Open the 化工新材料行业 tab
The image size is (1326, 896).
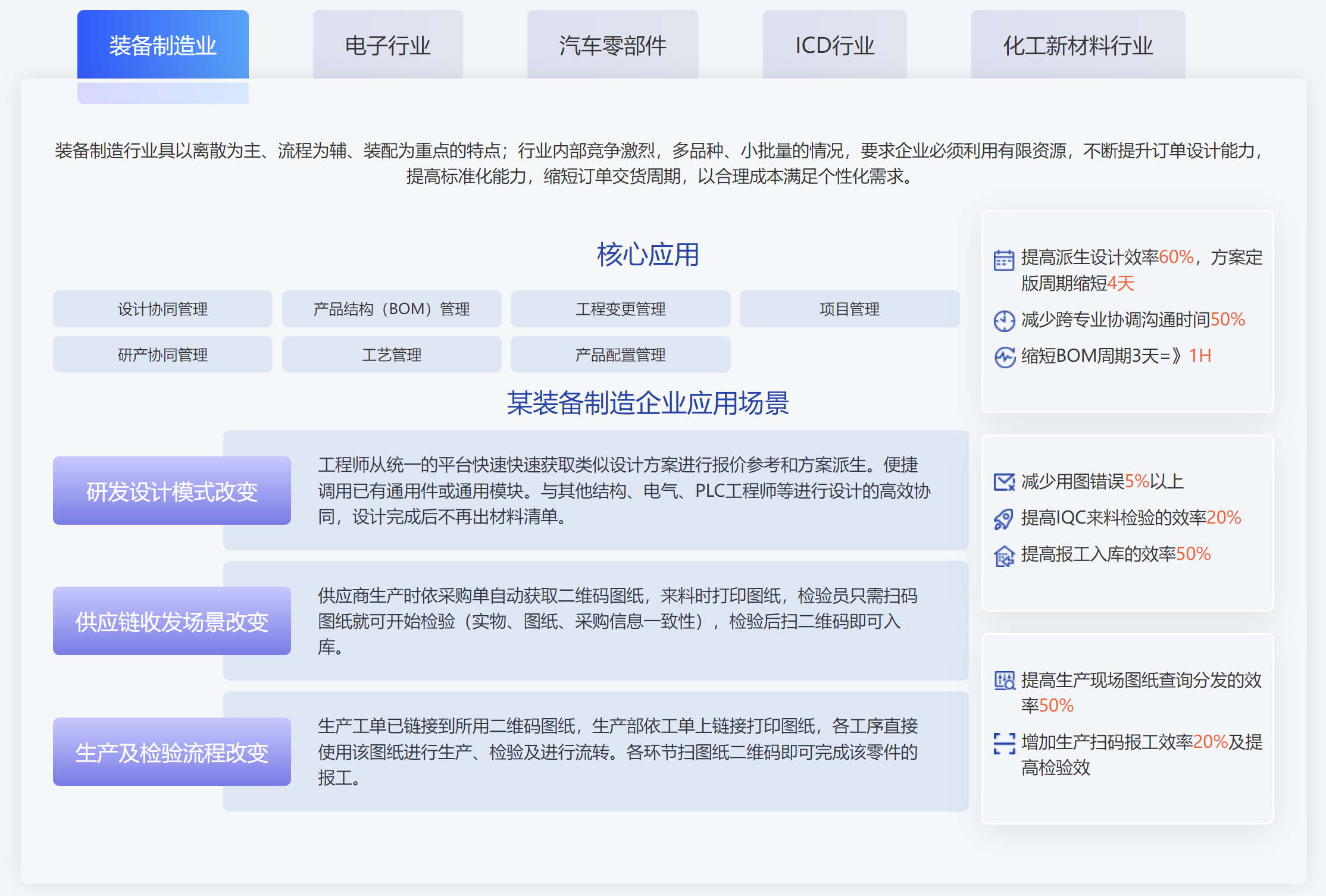(x=1078, y=45)
